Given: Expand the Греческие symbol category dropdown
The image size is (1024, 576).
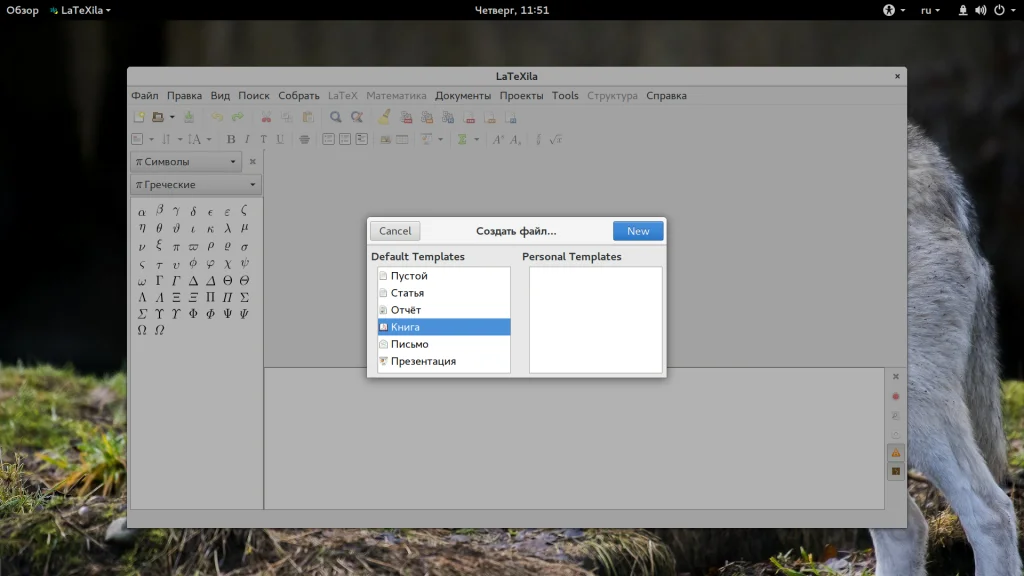Looking at the screenshot, I should (195, 185).
